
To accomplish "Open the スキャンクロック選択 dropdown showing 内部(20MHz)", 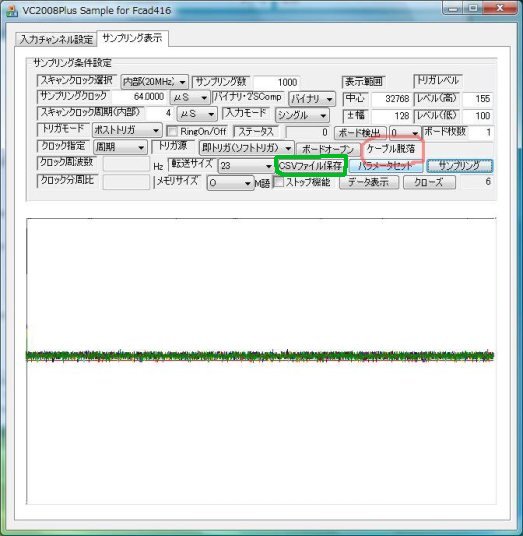I will pos(154,82).
